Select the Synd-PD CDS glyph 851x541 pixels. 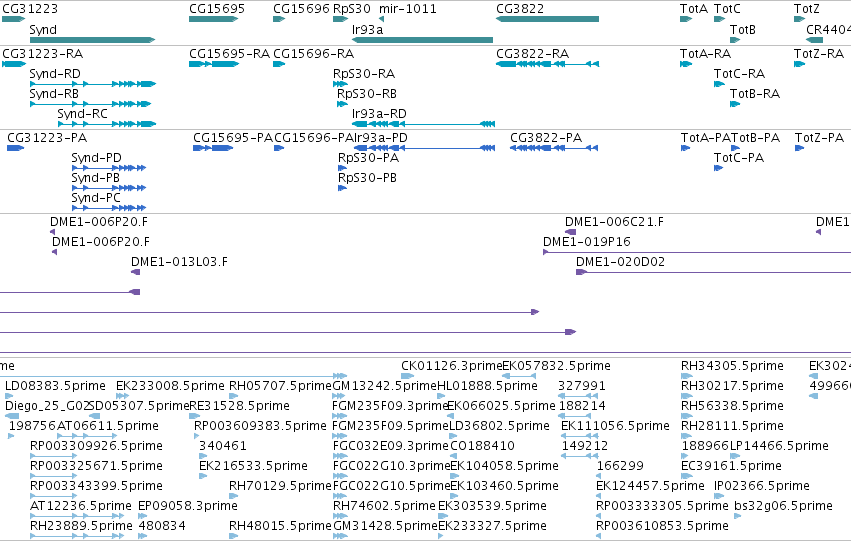pyautogui.click(x=109, y=168)
